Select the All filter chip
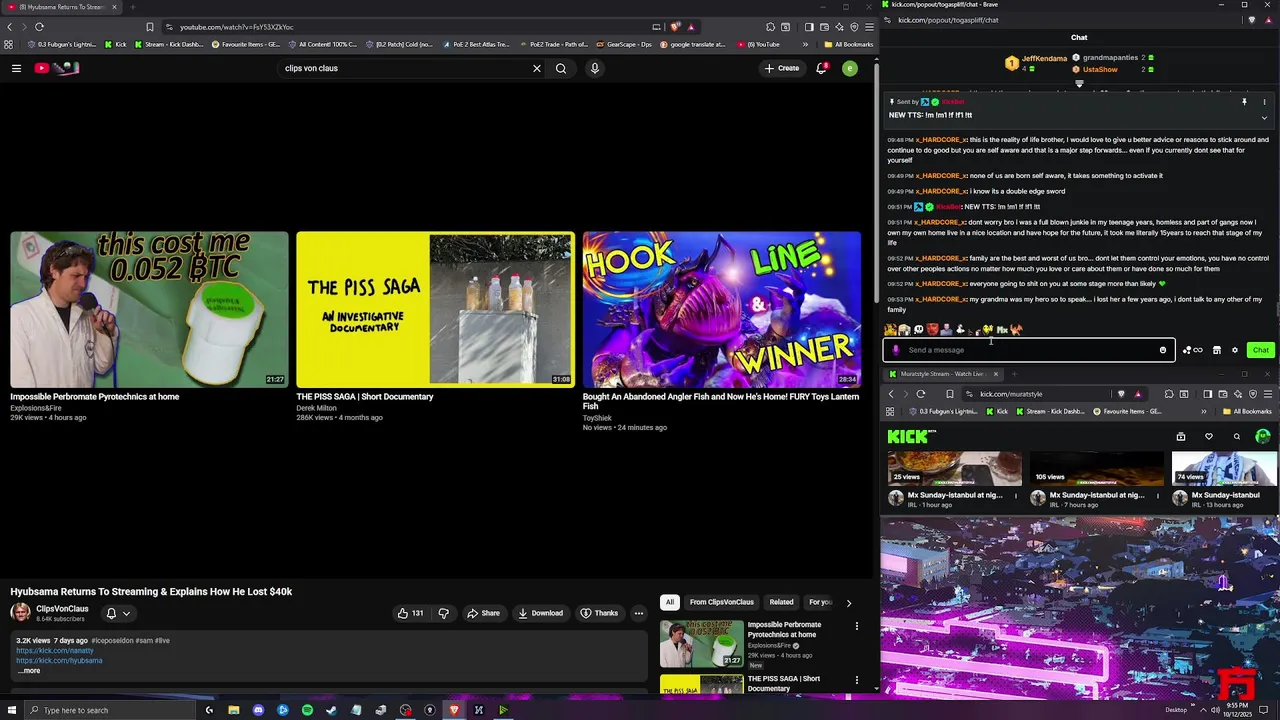 670,602
